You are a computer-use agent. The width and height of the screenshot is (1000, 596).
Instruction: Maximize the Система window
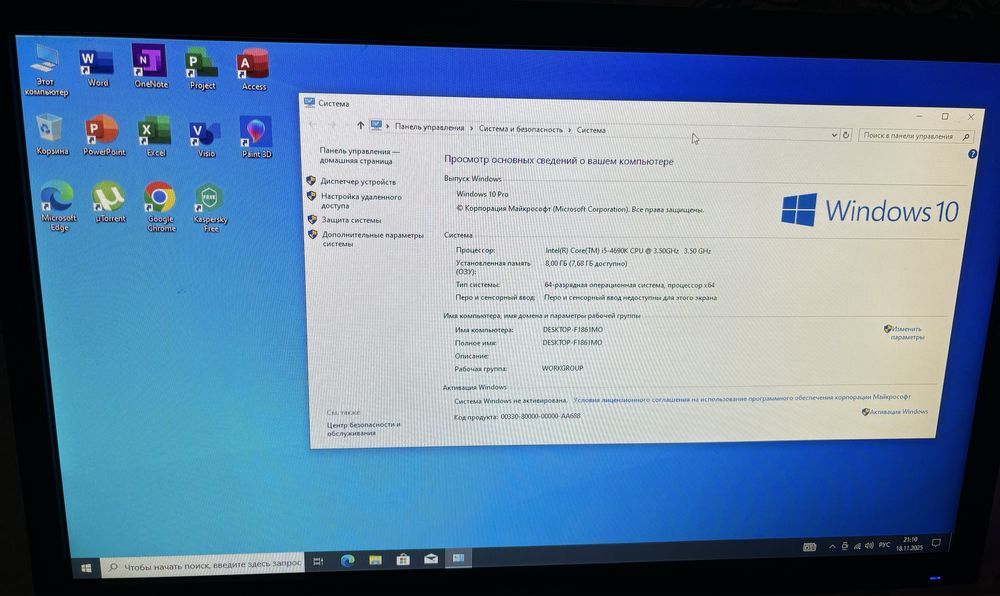(945, 117)
